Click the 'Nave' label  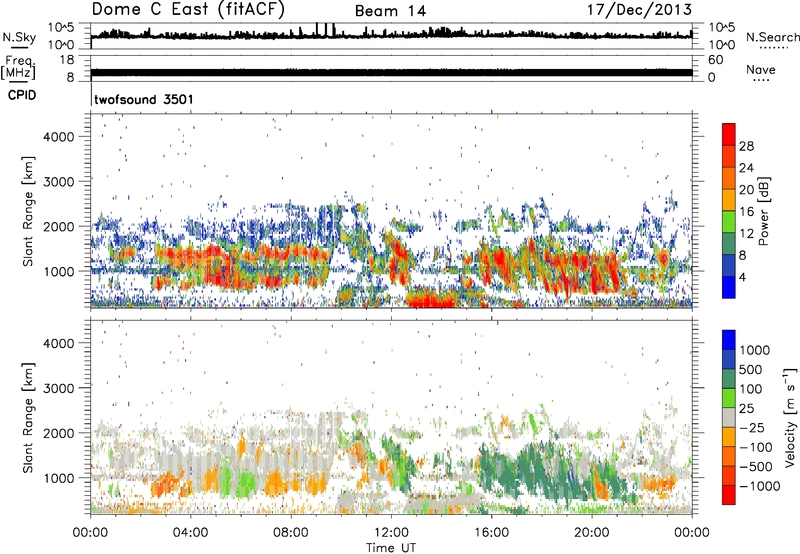coord(761,70)
